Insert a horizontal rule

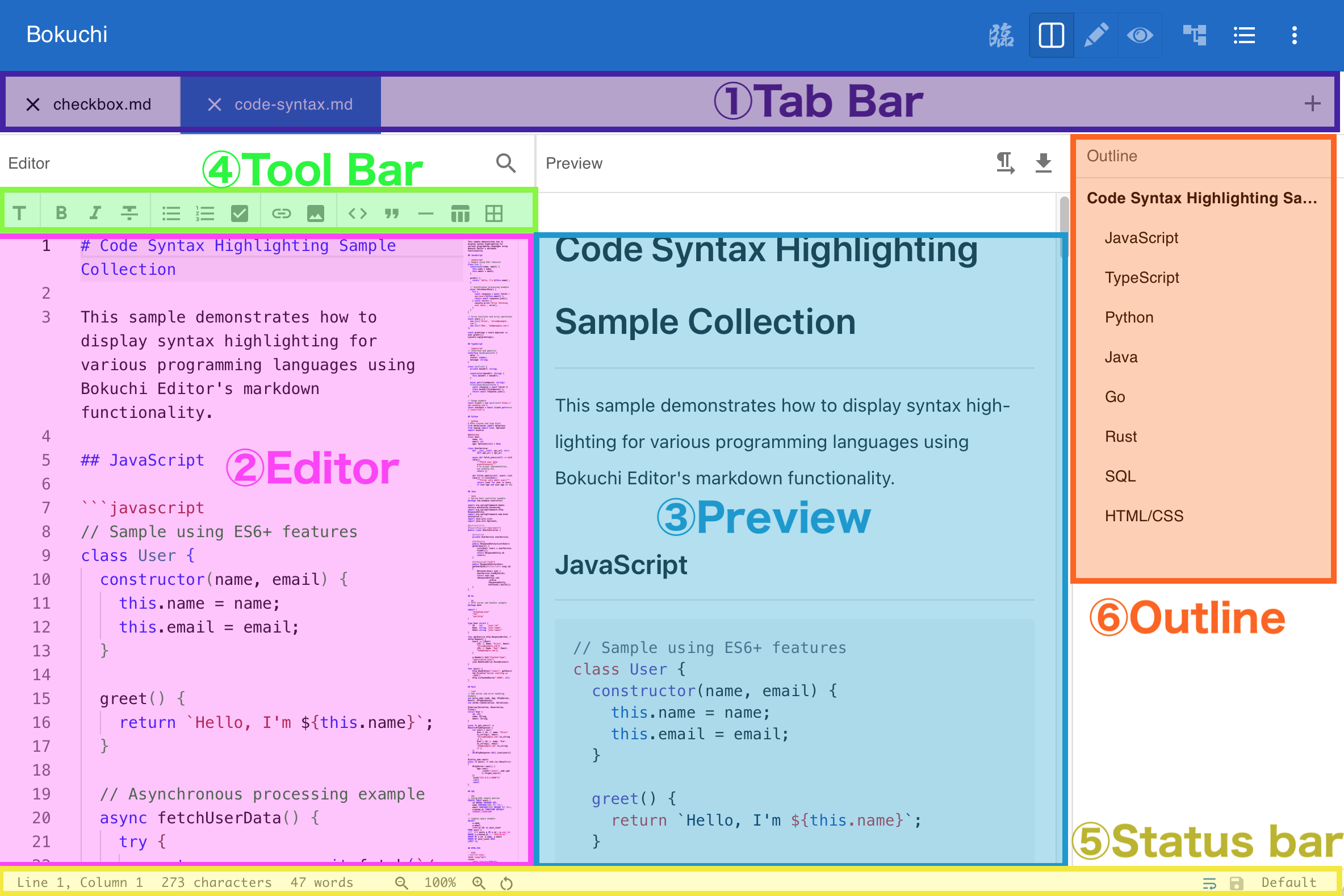(426, 213)
